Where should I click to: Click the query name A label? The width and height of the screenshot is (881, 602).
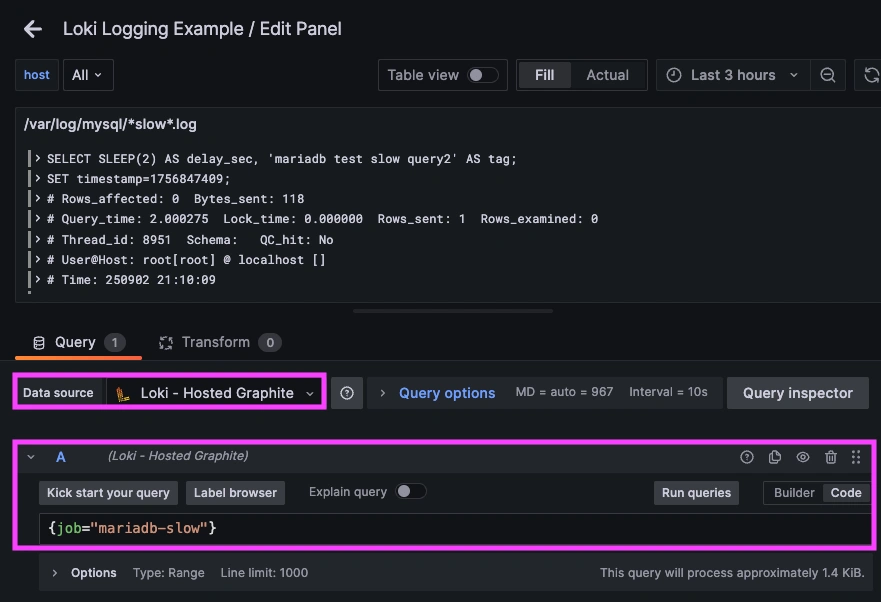(x=61, y=457)
